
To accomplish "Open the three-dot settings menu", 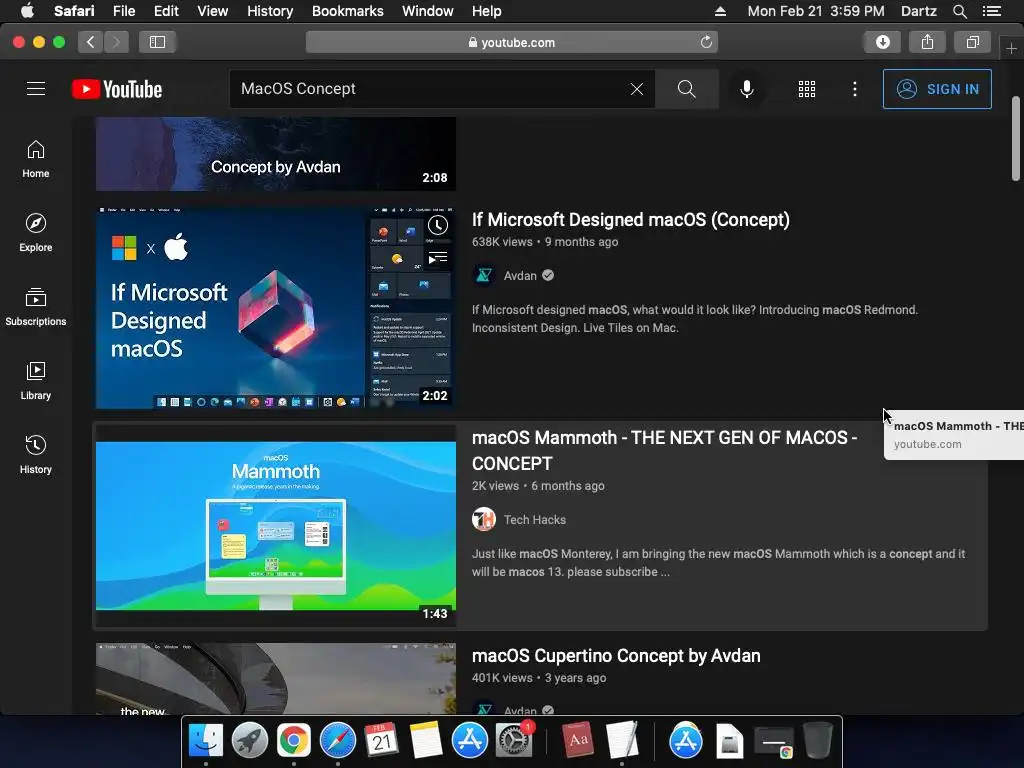I will [x=854, y=89].
